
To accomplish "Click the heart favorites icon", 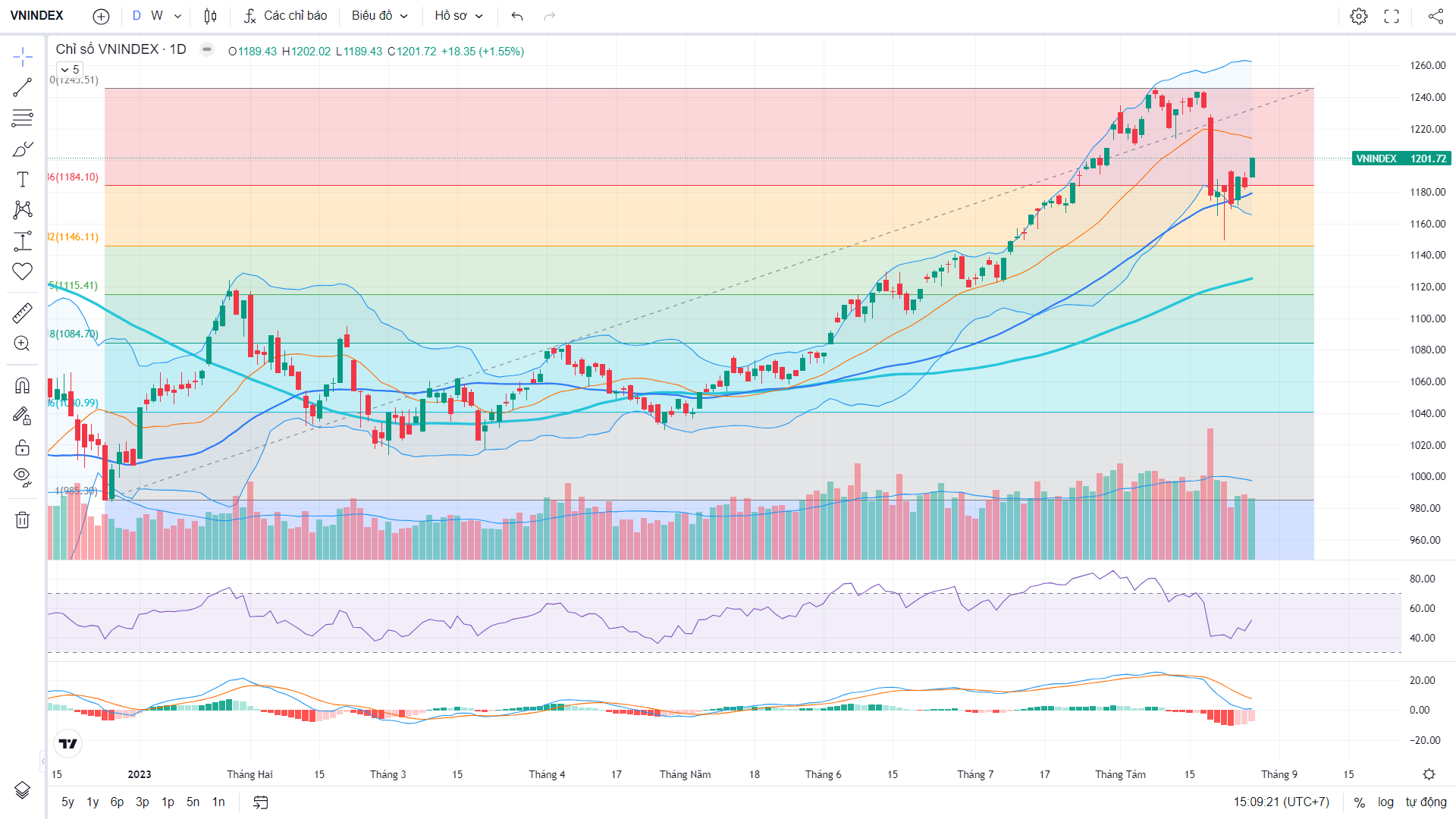I will 23,271.
